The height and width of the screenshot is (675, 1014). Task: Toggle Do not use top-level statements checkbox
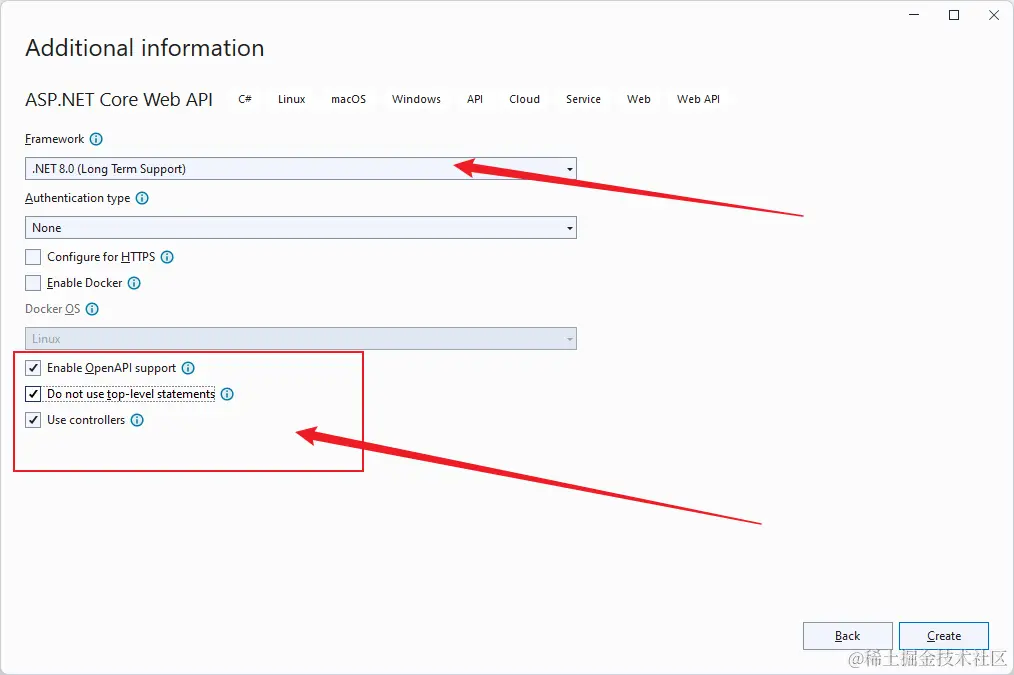[33, 394]
